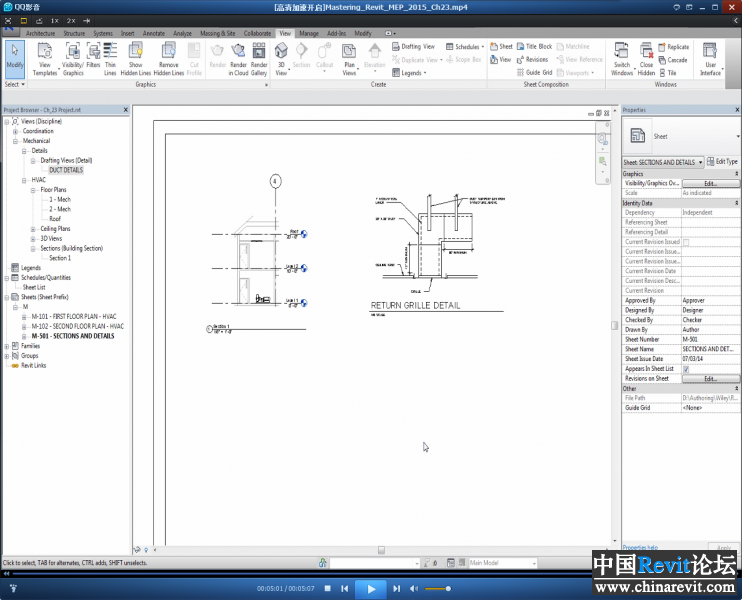Select DUCT DETAILS in Project Browser
The height and width of the screenshot is (600, 742).
click(x=66, y=170)
